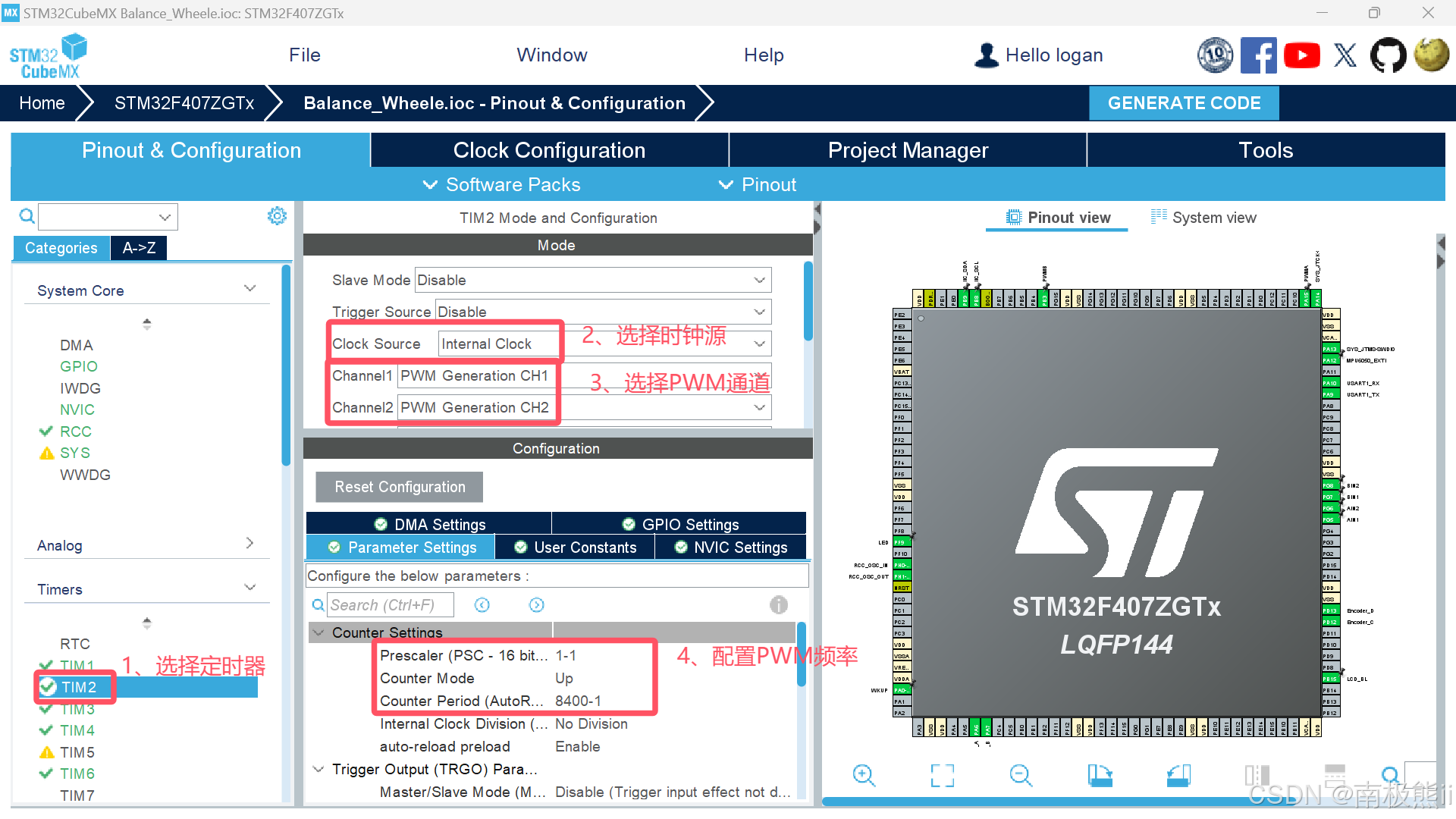Click the Reset Configuration button

pos(400,487)
